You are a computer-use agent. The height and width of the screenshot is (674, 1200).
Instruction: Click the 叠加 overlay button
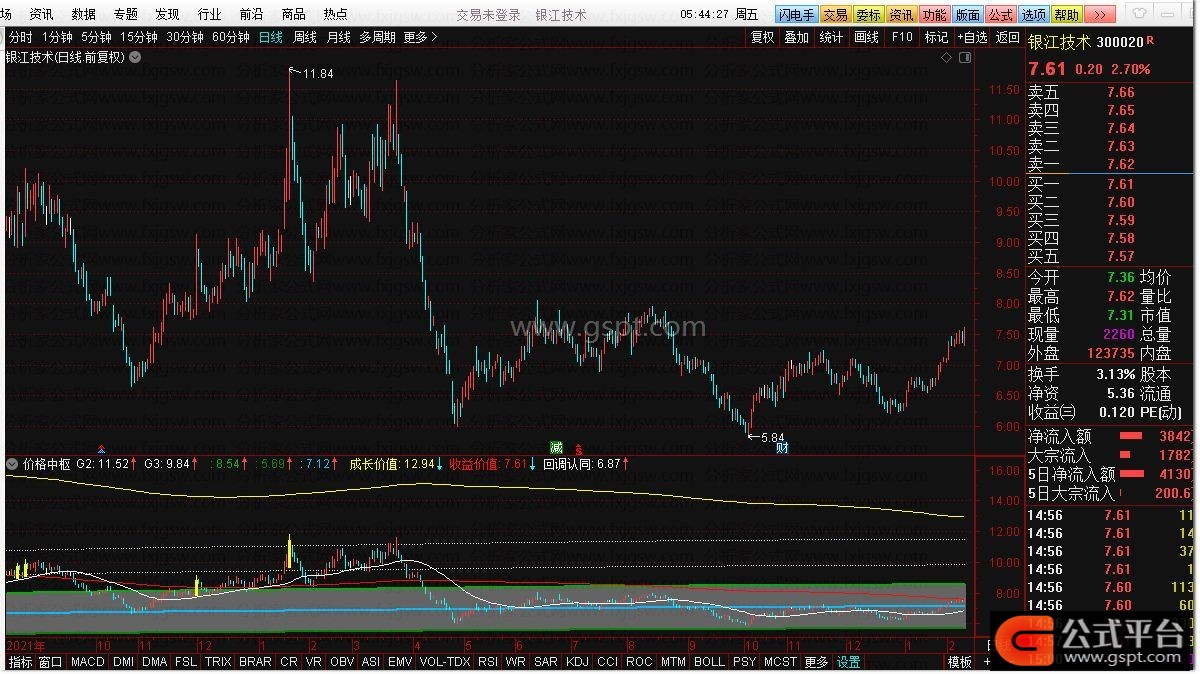coord(797,37)
